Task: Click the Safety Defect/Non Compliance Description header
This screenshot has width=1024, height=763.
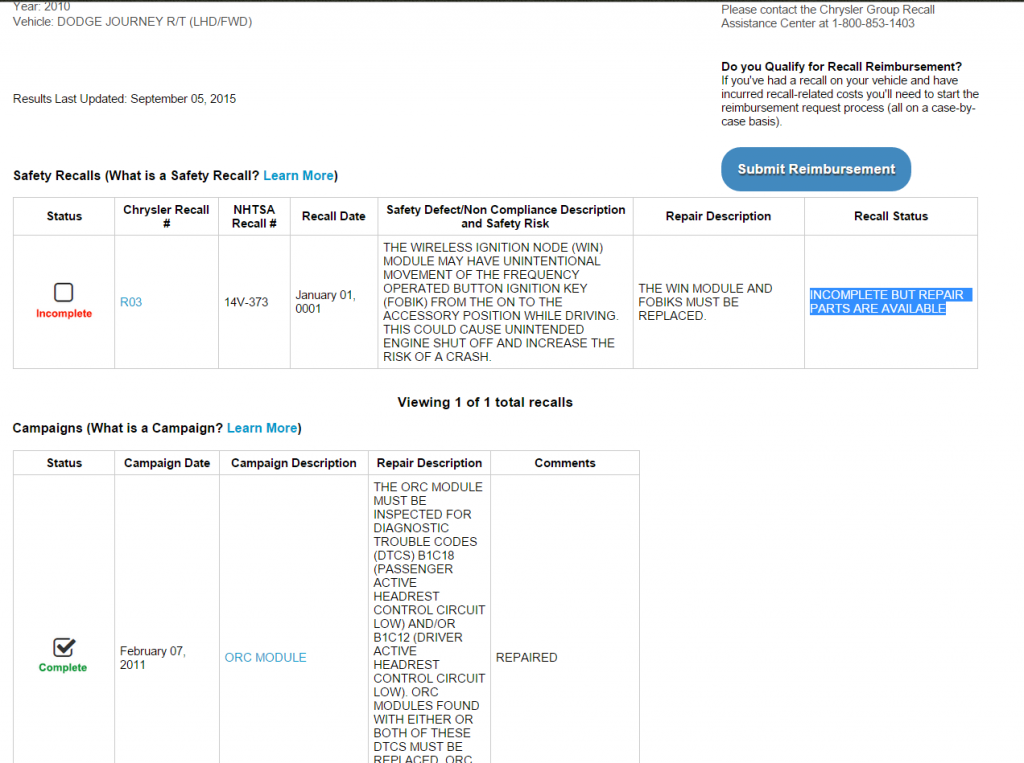Action: click(505, 216)
